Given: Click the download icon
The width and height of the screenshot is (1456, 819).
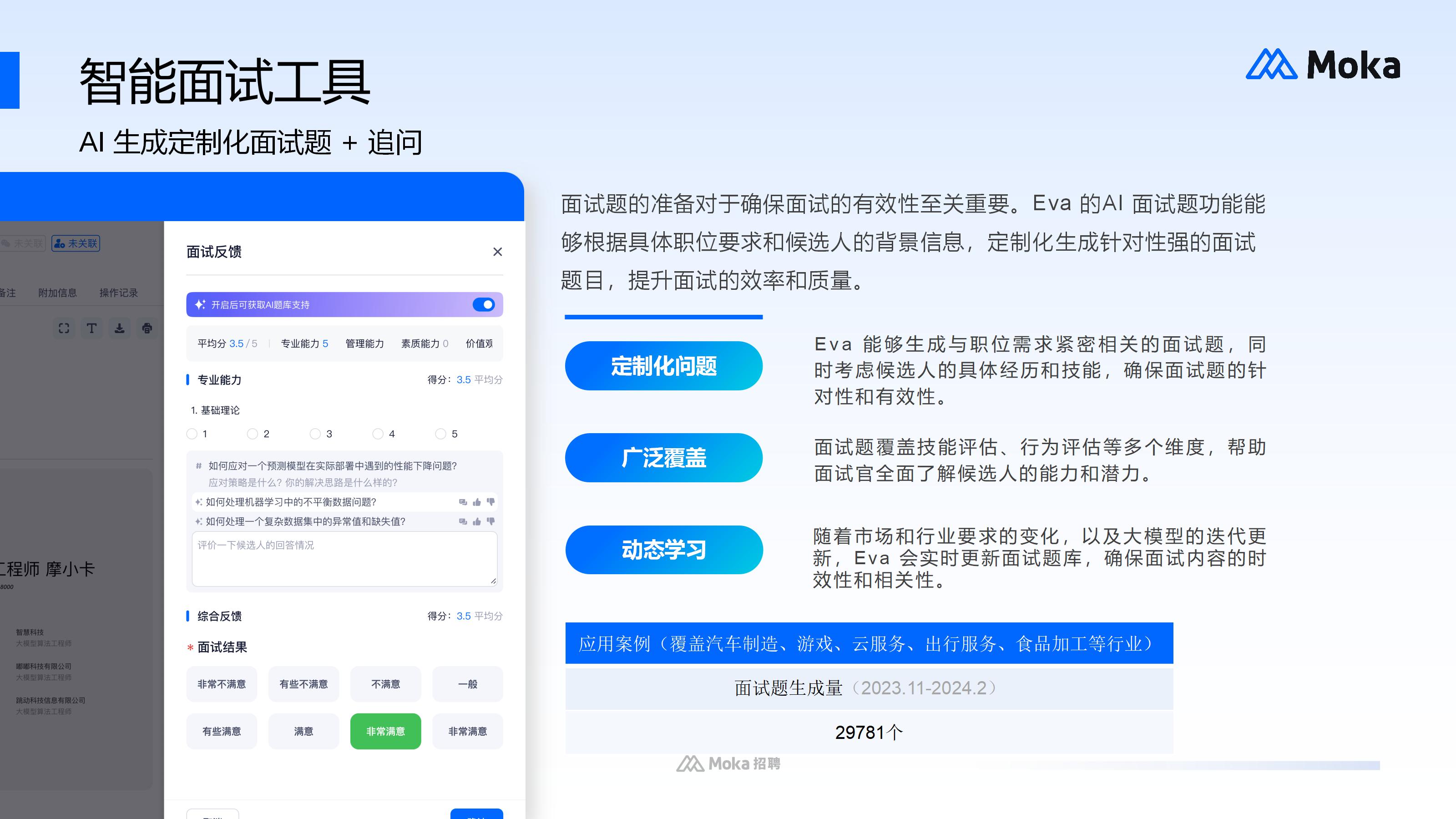Looking at the screenshot, I should click(x=120, y=328).
